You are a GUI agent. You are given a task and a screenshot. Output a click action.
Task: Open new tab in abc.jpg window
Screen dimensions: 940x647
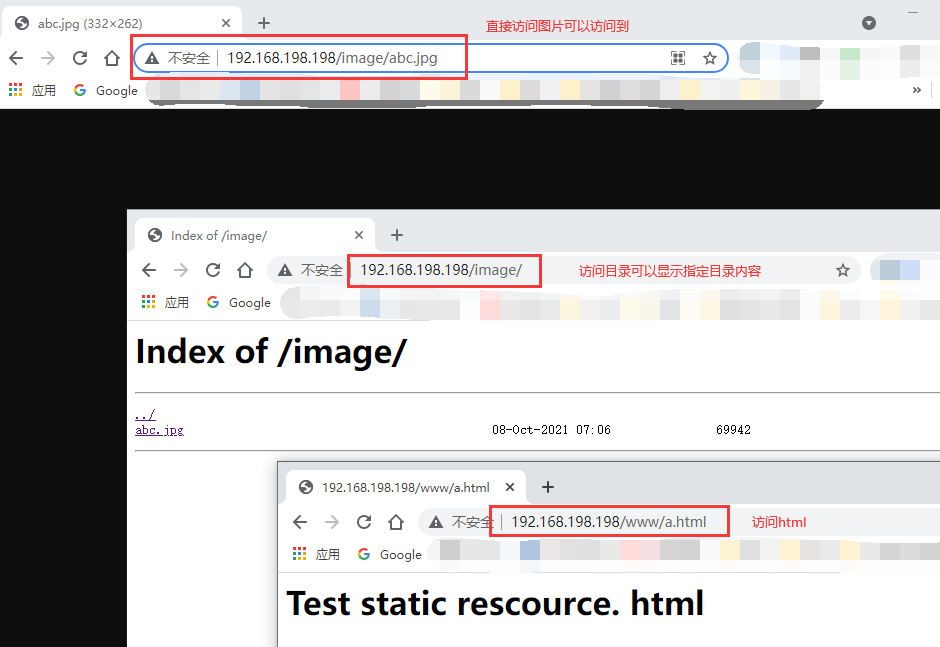(x=264, y=23)
